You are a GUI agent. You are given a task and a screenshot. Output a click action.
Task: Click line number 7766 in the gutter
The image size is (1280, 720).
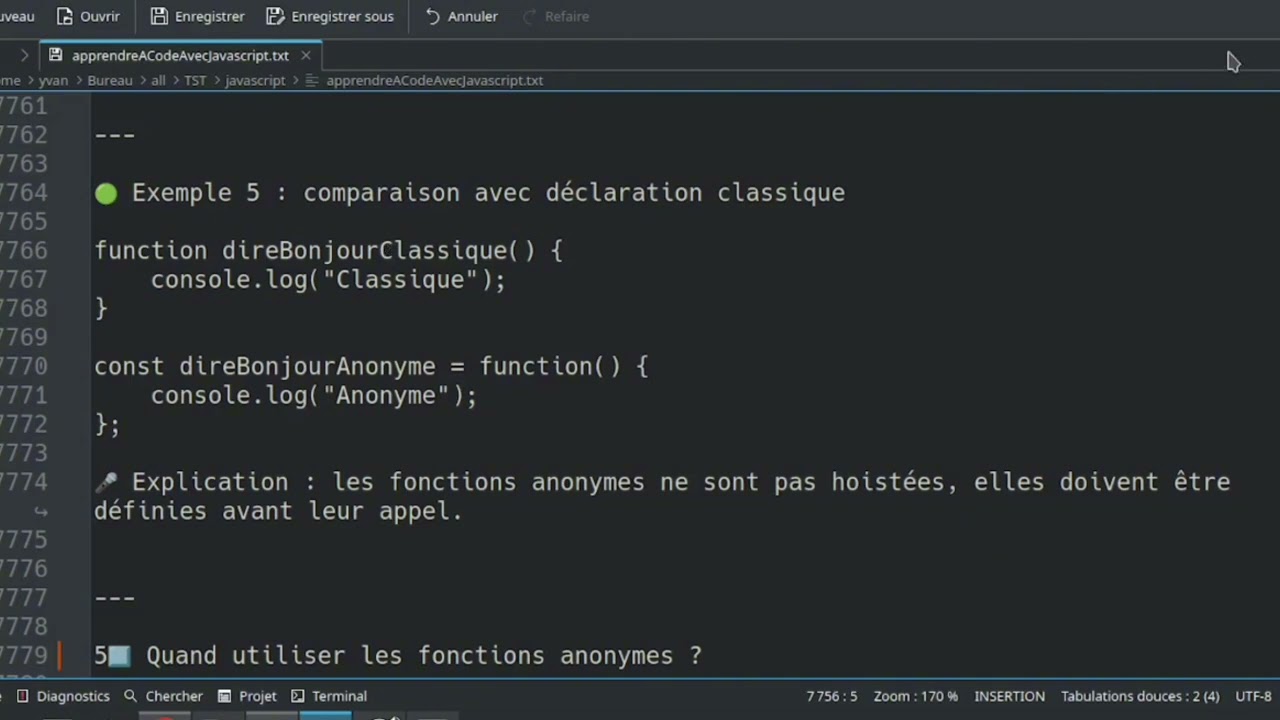click(x=24, y=250)
